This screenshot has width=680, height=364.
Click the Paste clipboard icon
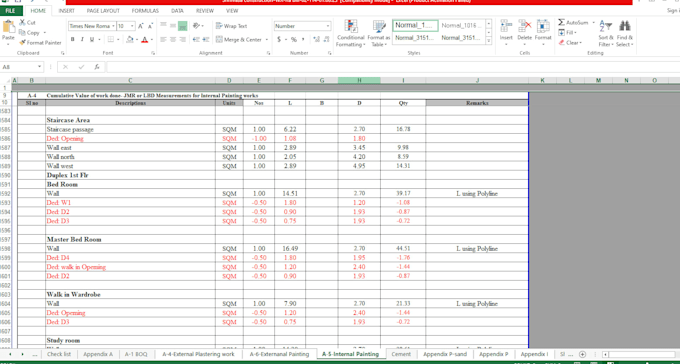tap(8, 27)
